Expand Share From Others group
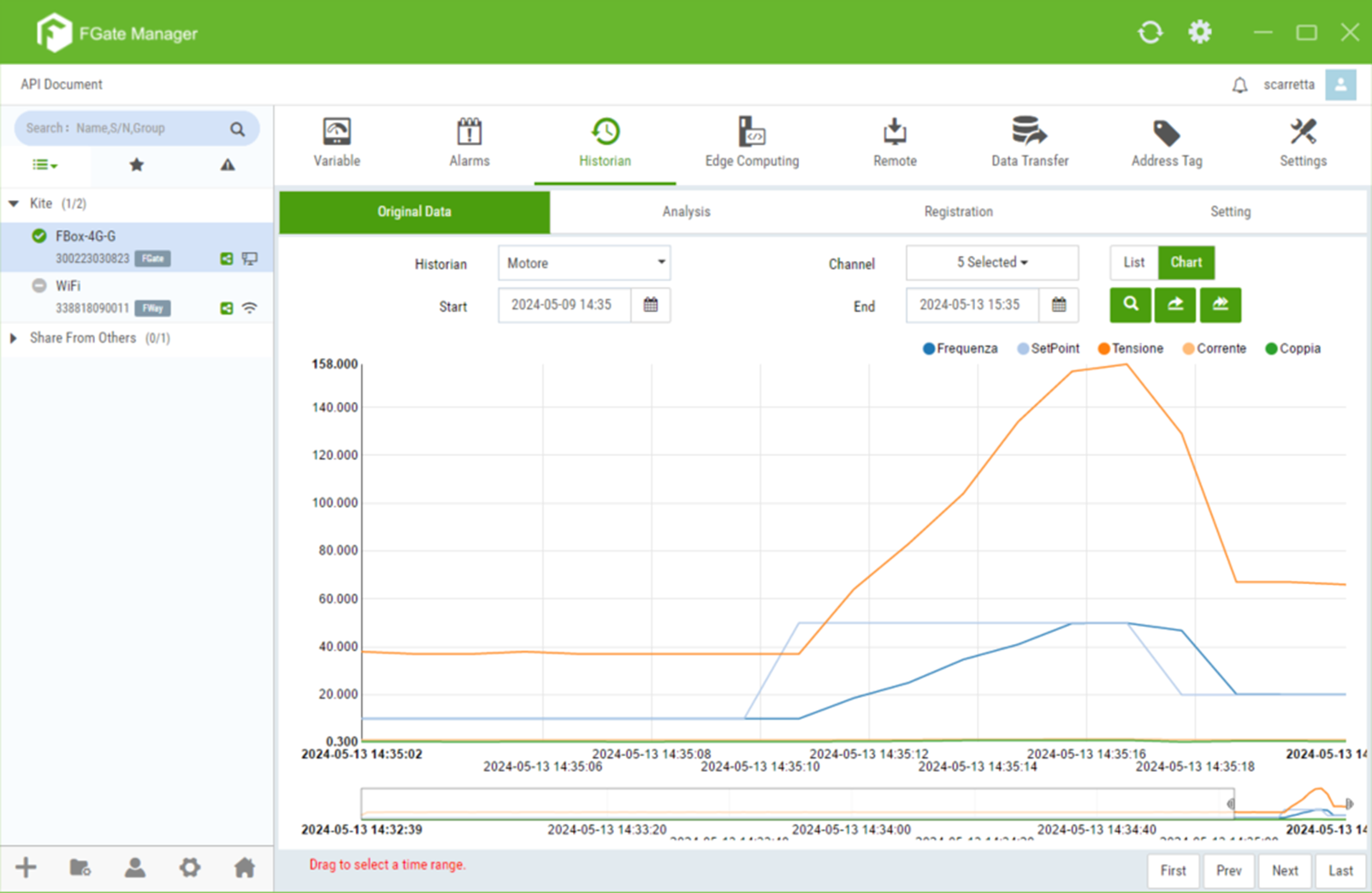The width and height of the screenshot is (1372, 893). tap(14, 338)
